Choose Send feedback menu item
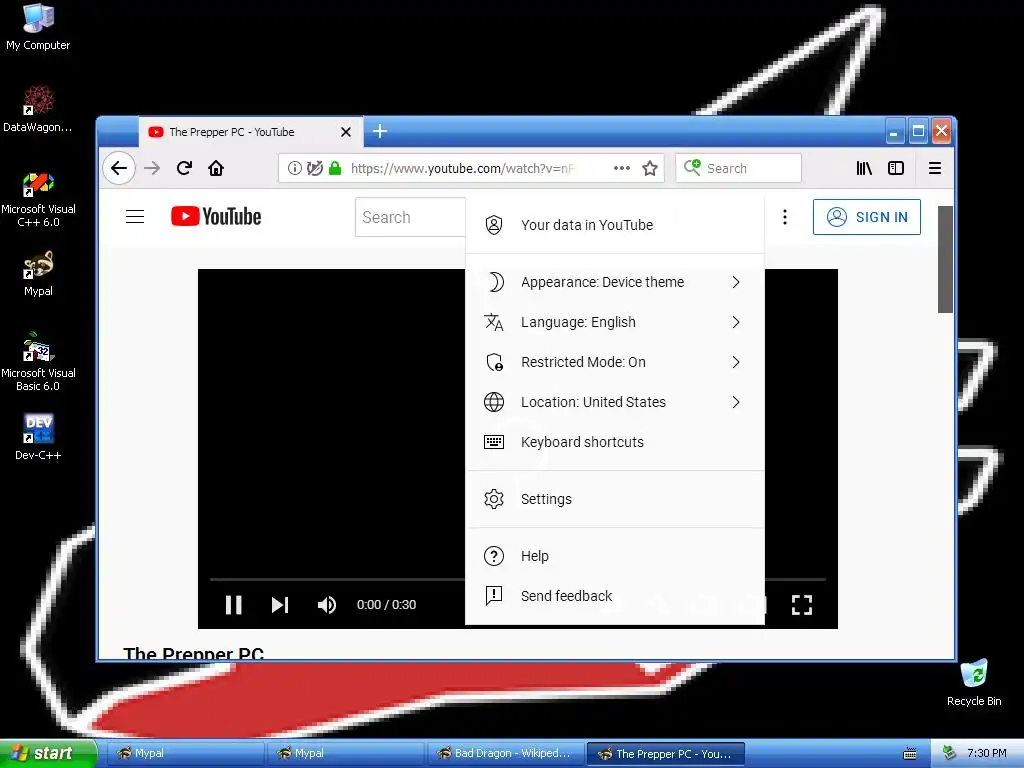Screen dimensions: 1024x768 (615, 596)
